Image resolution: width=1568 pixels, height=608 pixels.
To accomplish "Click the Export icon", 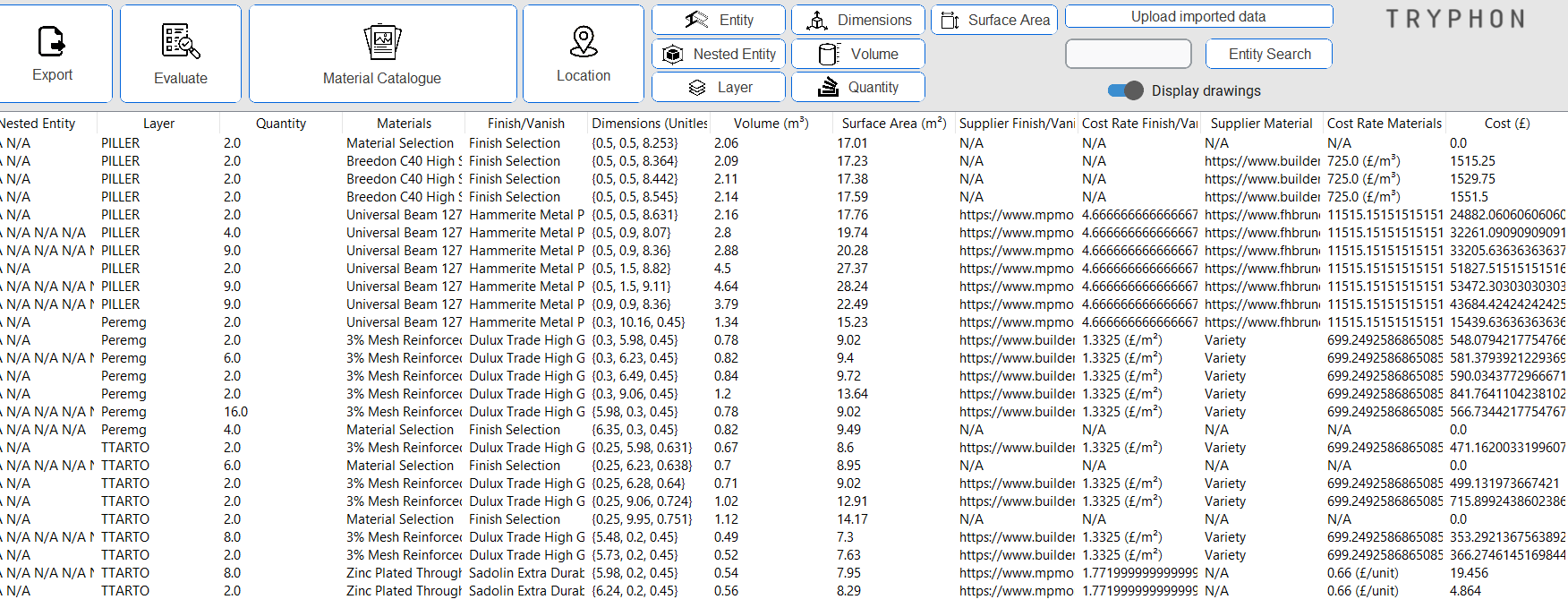I will click(52, 42).
